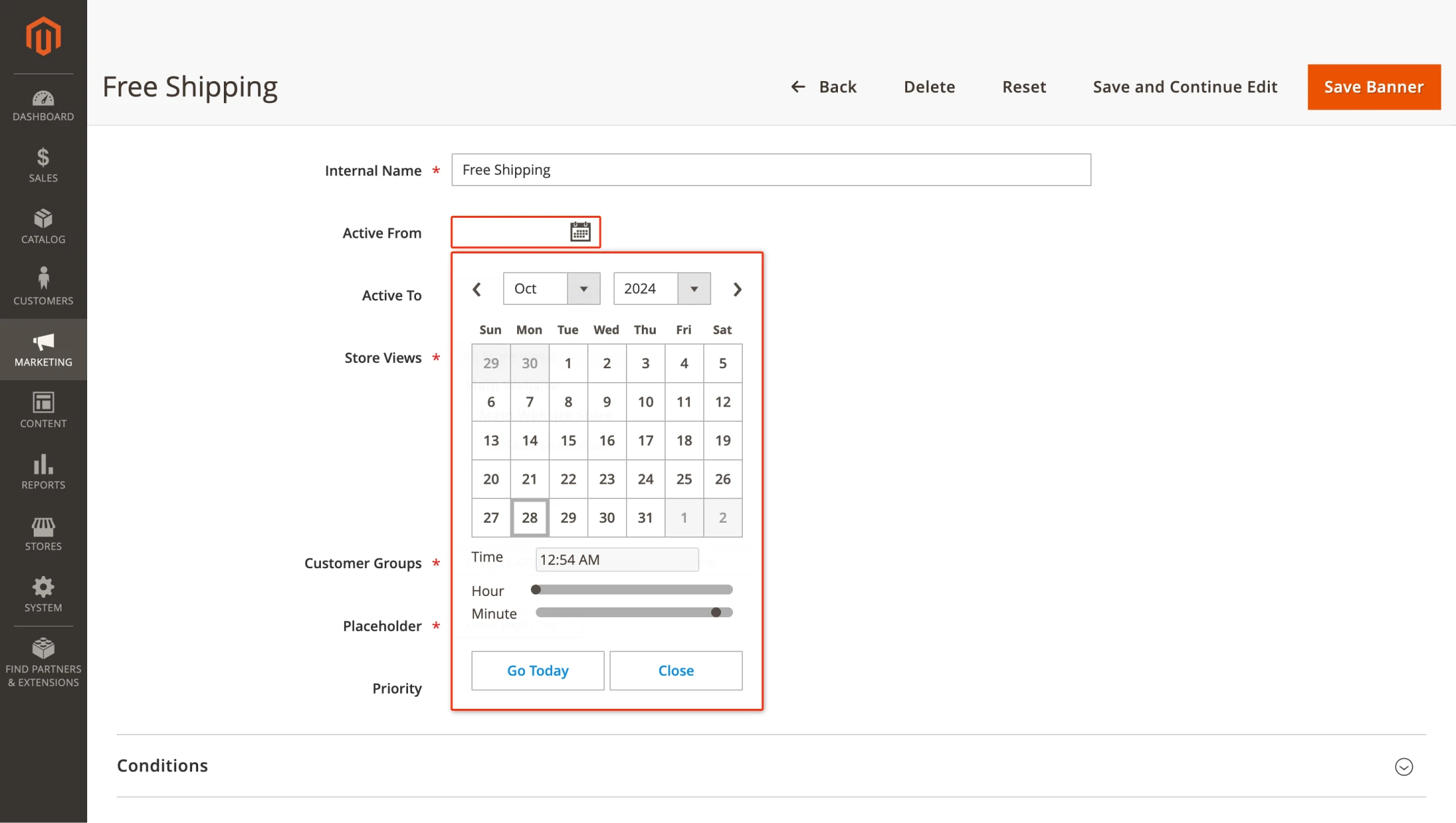Open the Dashboard sidebar icon
This screenshot has height=823, width=1456.
[43, 106]
